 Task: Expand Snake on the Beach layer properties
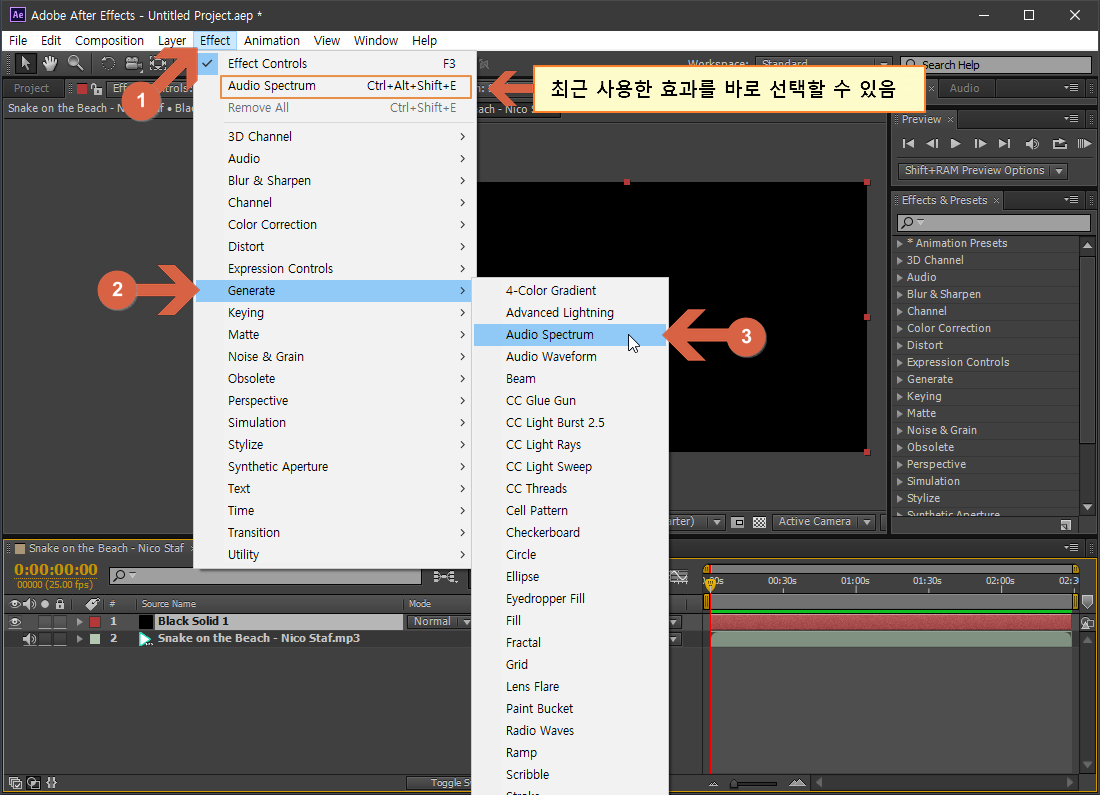(79, 639)
